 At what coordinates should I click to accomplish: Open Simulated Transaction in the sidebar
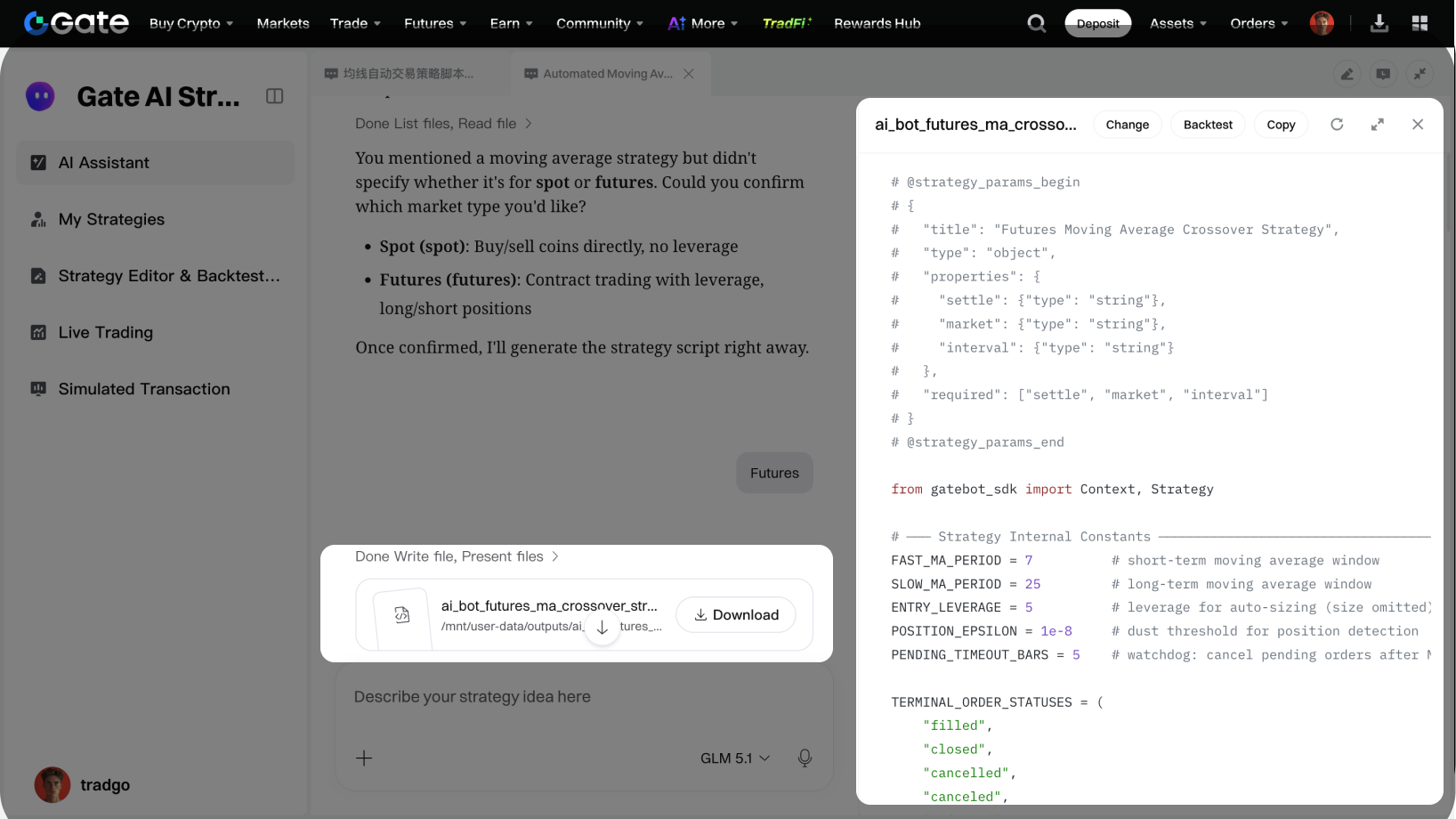click(x=156, y=389)
